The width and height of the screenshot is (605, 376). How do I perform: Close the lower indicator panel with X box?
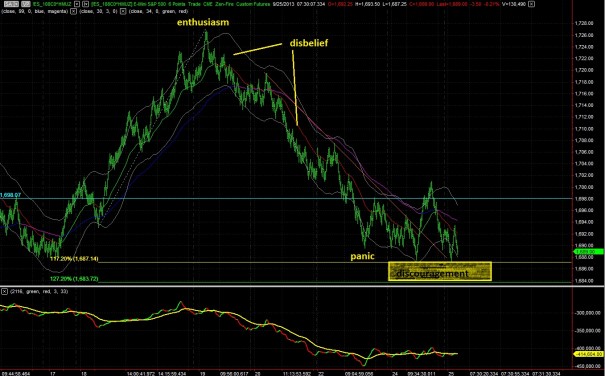(x=4, y=291)
